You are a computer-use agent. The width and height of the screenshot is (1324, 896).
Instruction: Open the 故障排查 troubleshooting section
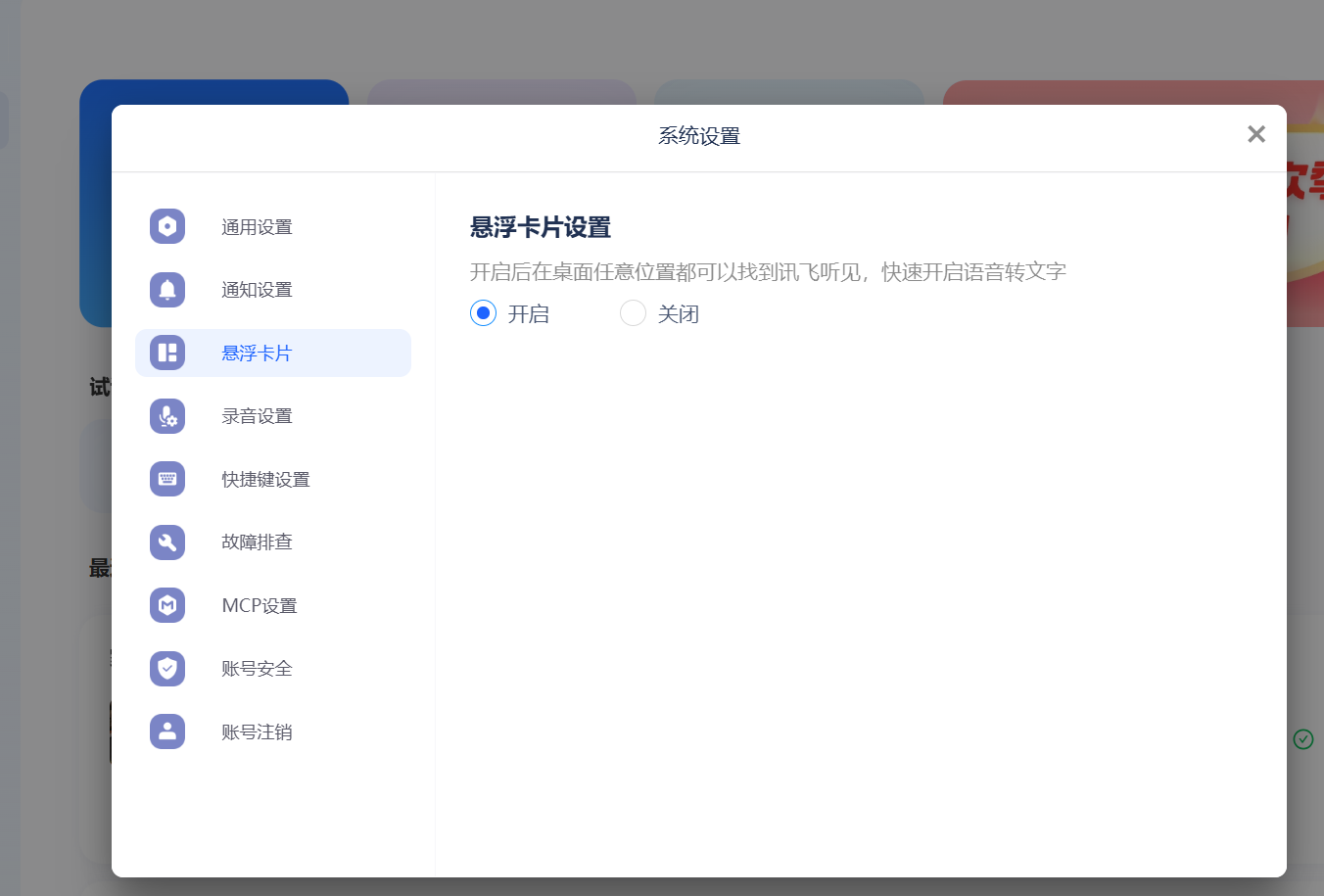pyautogui.click(x=258, y=542)
